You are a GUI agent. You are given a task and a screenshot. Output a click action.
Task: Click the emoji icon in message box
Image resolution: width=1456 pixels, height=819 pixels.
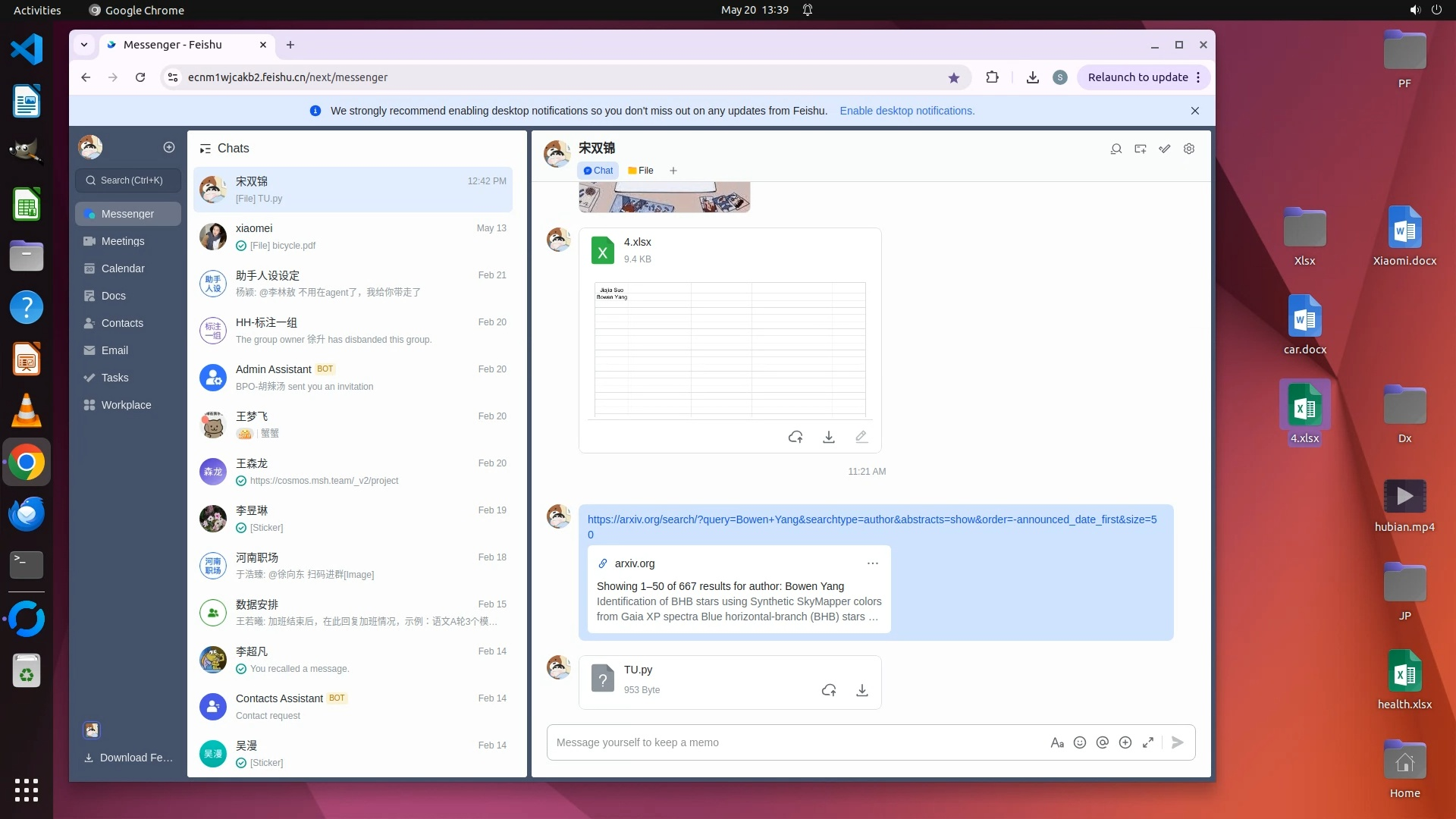[1080, 742]
